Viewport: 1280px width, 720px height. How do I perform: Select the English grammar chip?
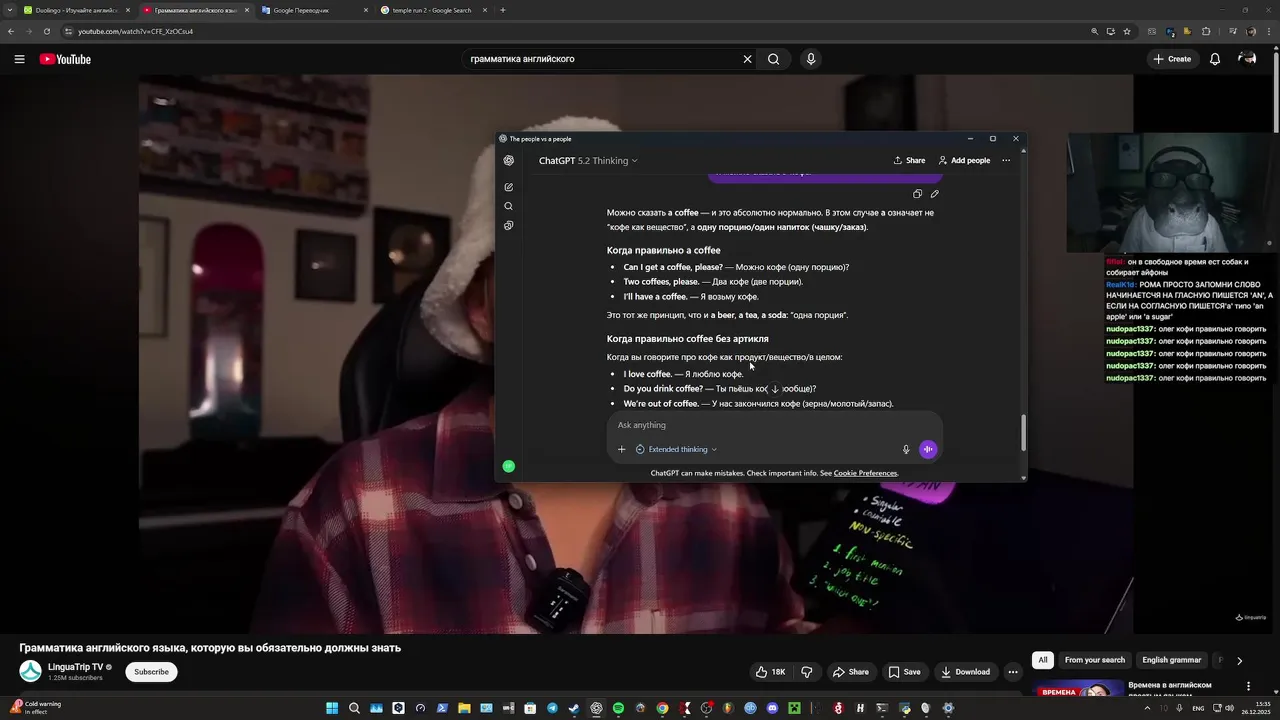click(x=1172, y=660)
